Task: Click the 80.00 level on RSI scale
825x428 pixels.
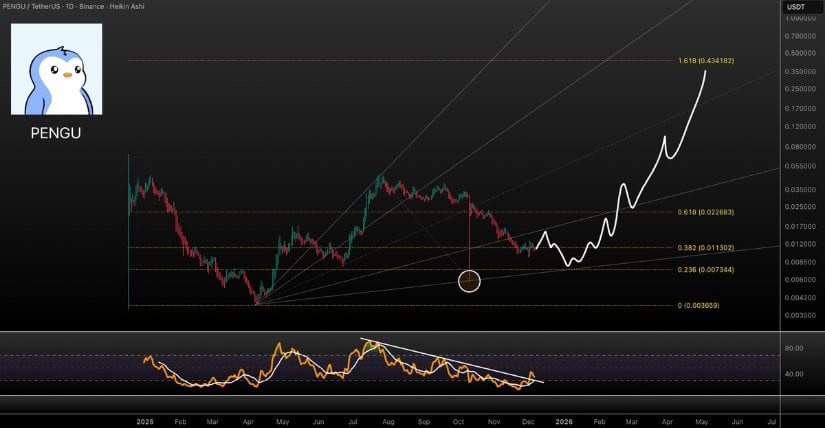Action: coord(795,349)
